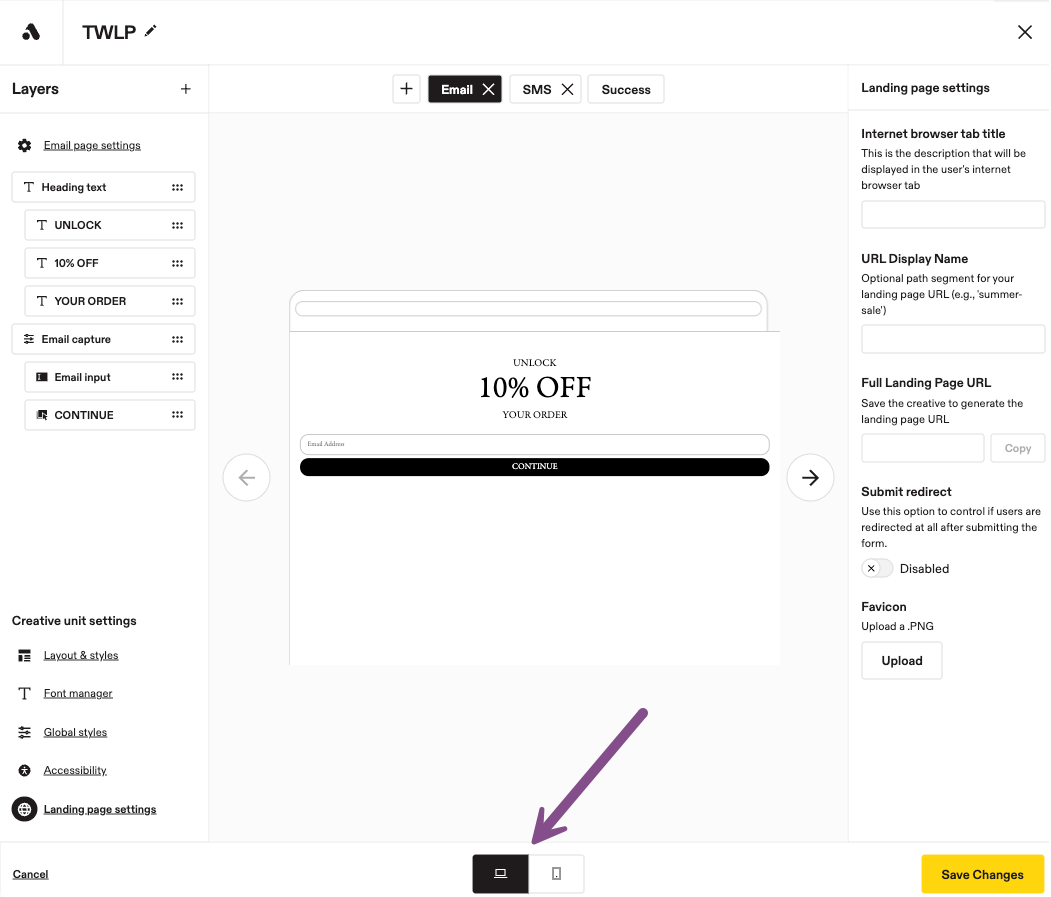
Task: Switch to mobile preview mode
Action: tap(556, 874)
